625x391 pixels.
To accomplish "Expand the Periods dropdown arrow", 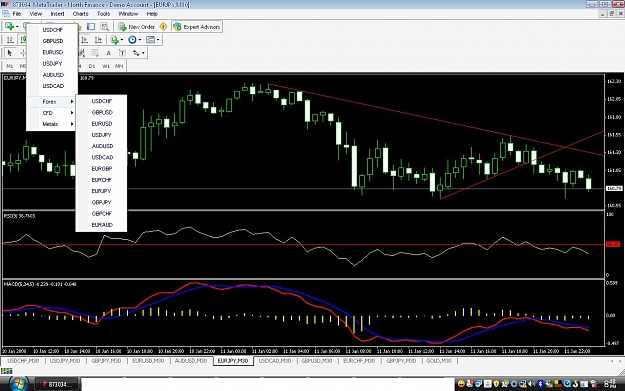I will pos(140,40).
